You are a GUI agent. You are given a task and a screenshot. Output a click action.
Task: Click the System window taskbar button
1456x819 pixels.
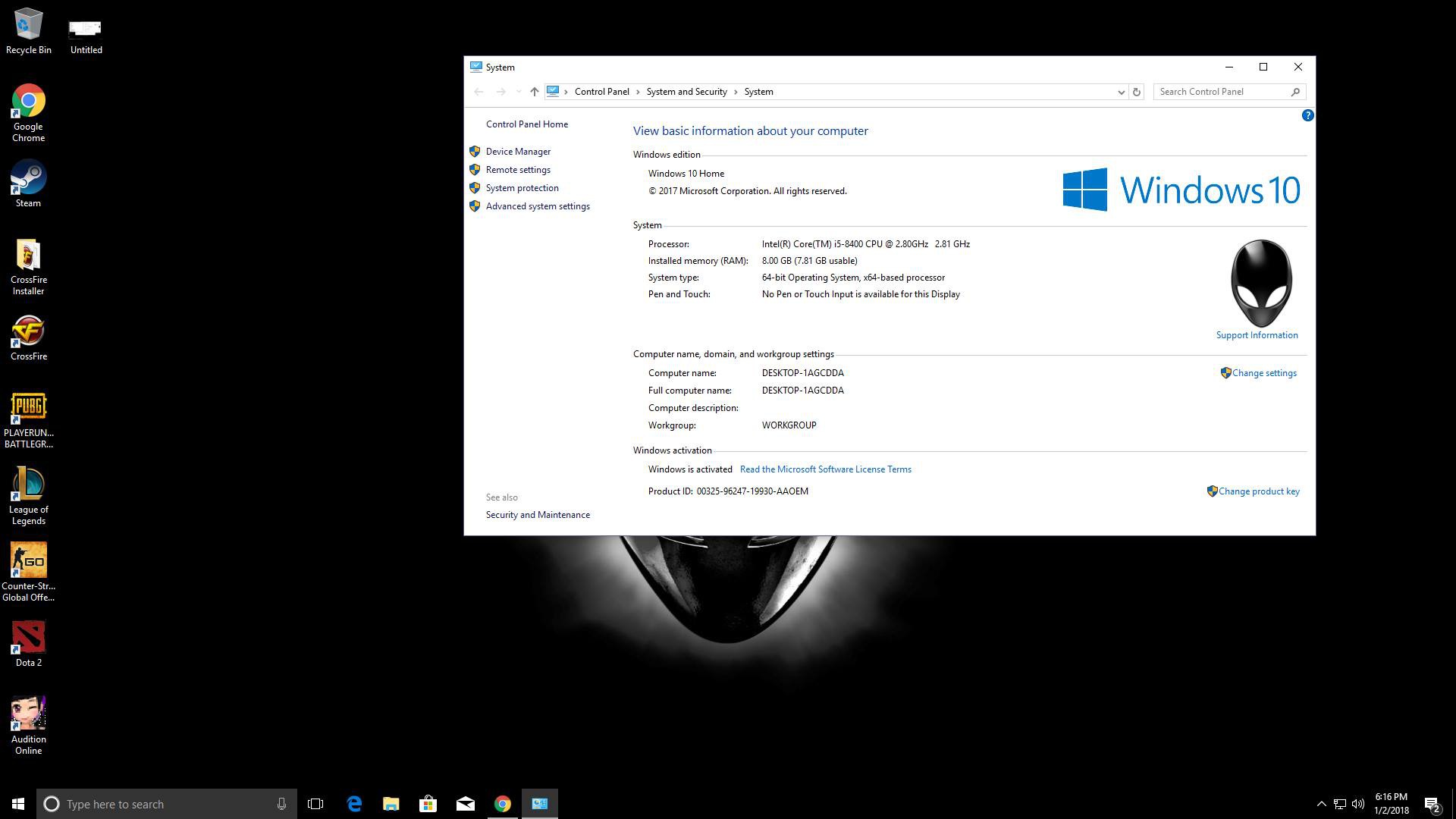tap(539, 804)
